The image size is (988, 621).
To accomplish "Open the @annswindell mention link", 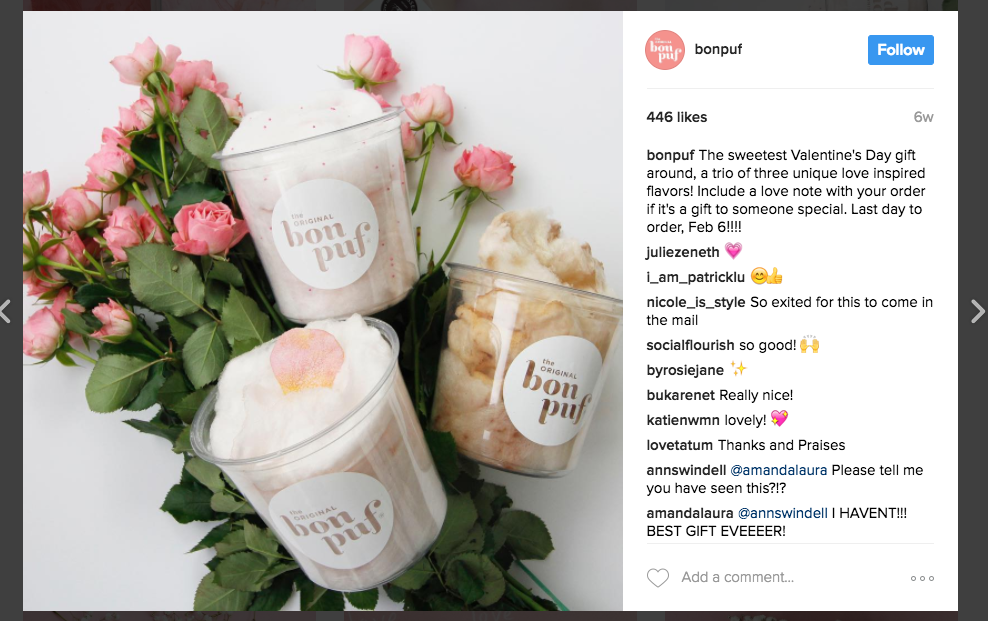I will [783, 513].
